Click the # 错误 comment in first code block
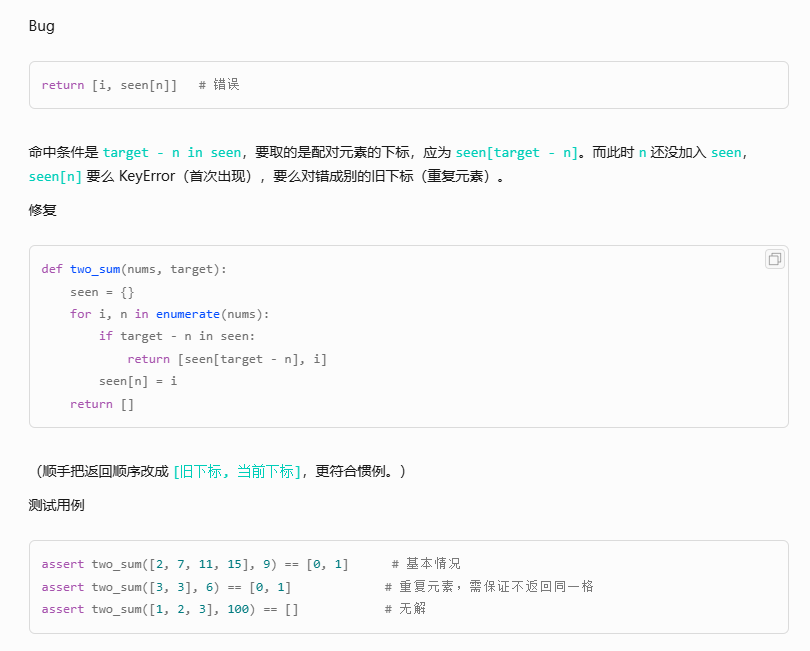 click(x=219, y=84)
